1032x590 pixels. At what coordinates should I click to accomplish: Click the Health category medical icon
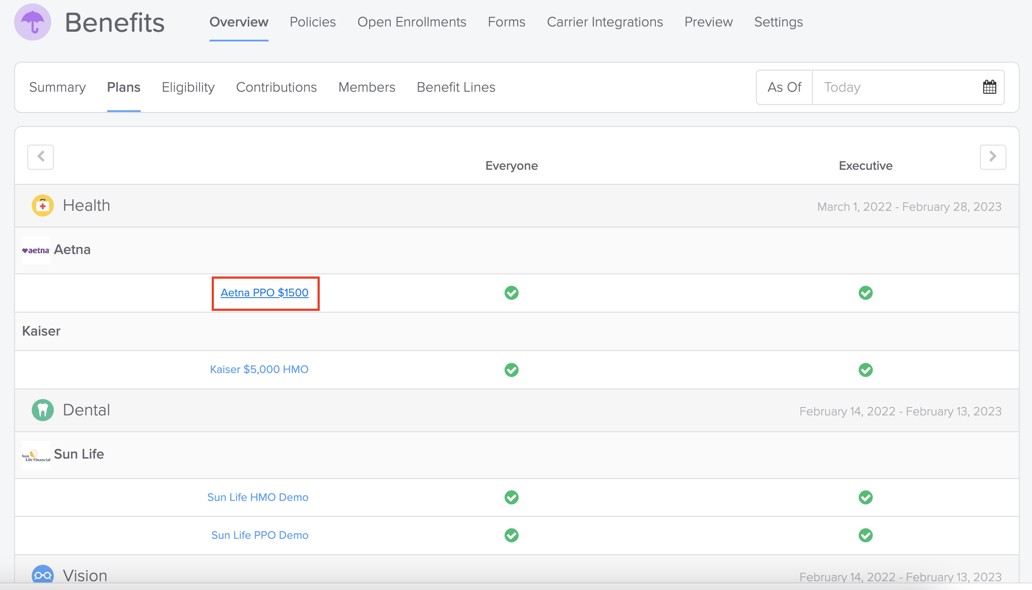point(42,206)
